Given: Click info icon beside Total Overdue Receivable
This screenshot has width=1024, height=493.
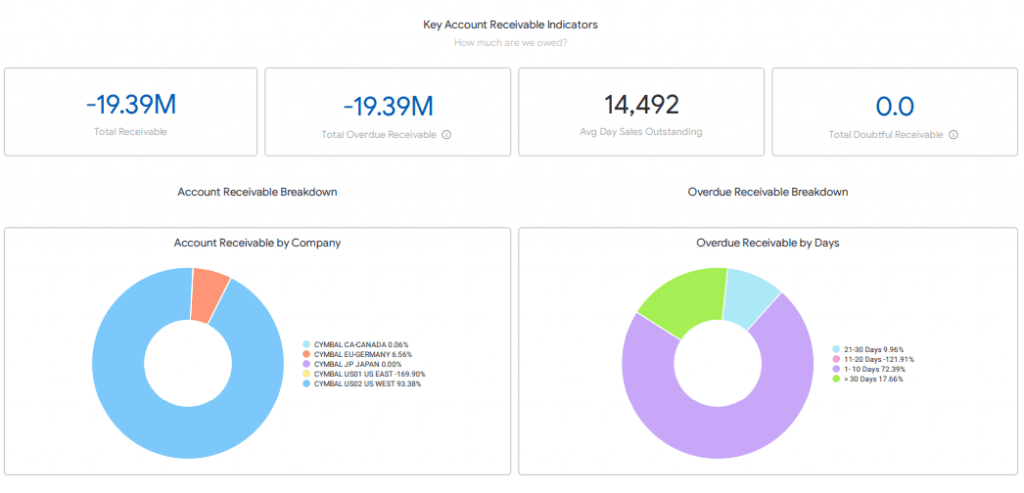Looking at the screenshot, I should [x=447, y=135].
